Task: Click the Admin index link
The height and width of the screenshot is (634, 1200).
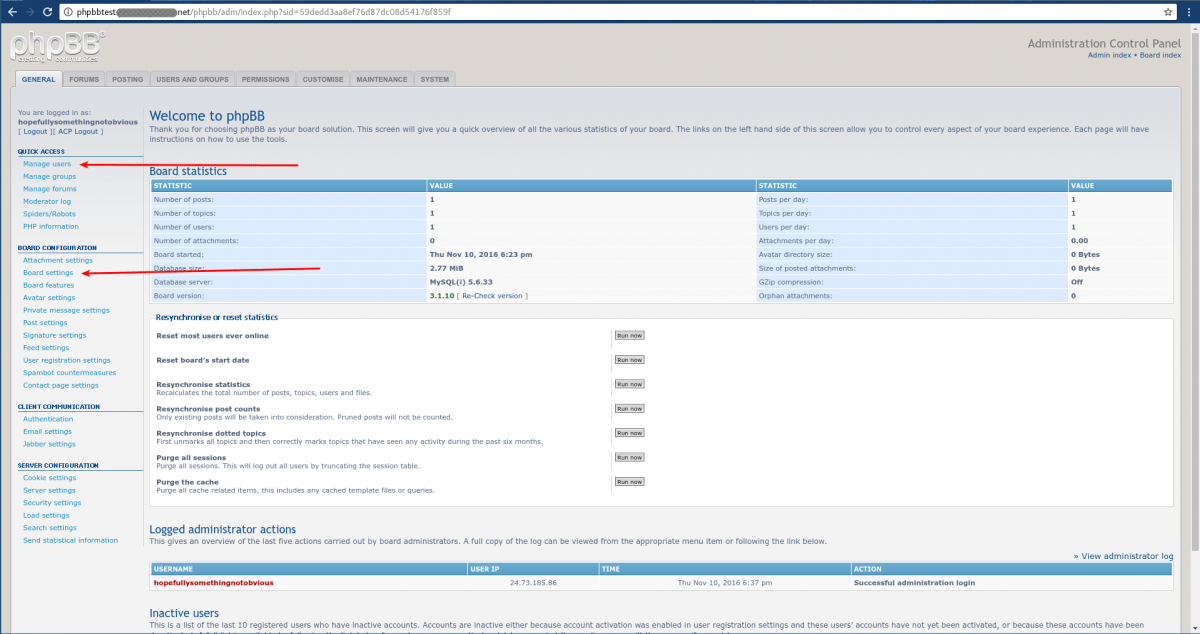Action: coord(1109,55)
